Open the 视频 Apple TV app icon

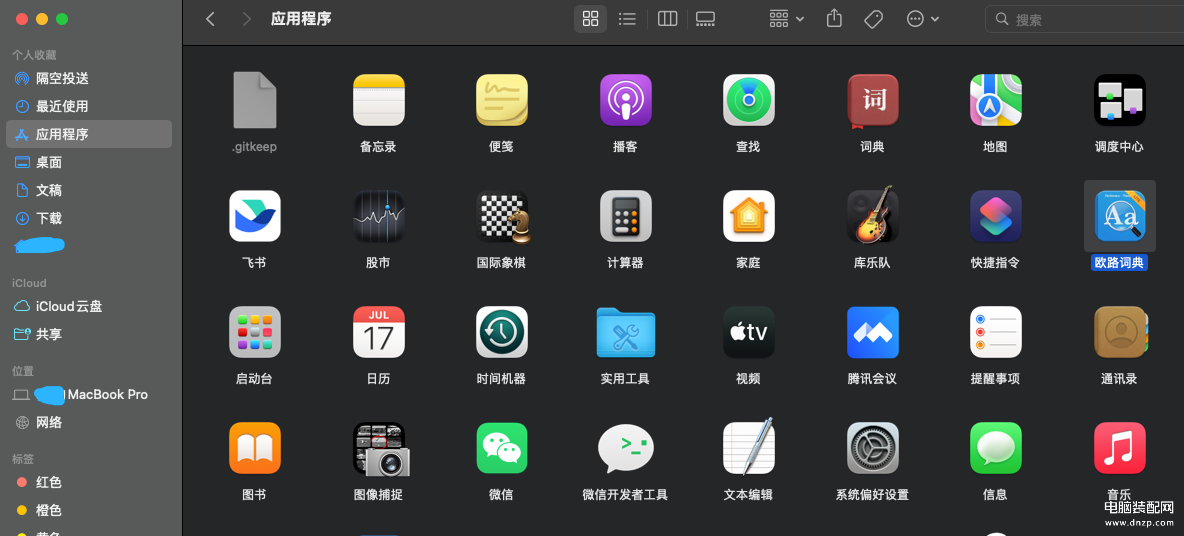point(748,332)
